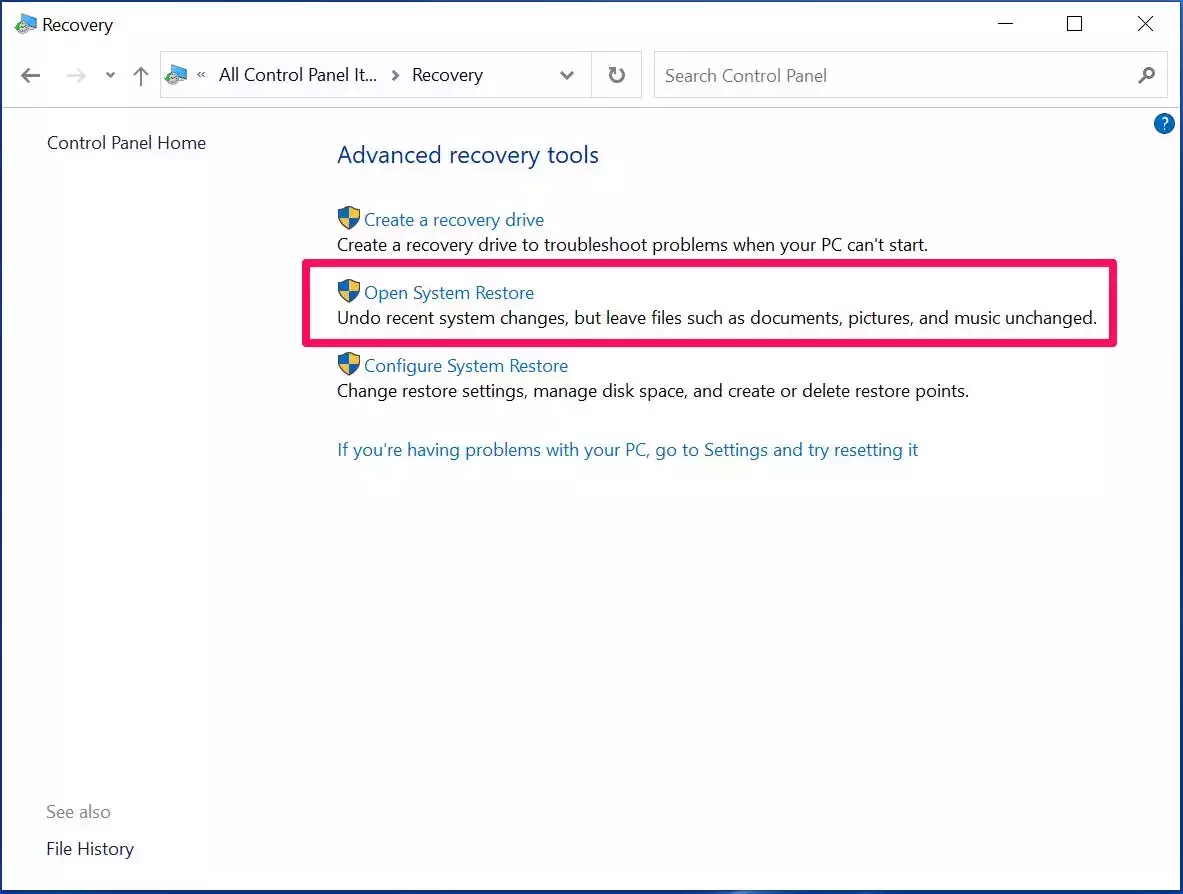
Task: Open File History under See also
Action: click(x=90, y=849)
